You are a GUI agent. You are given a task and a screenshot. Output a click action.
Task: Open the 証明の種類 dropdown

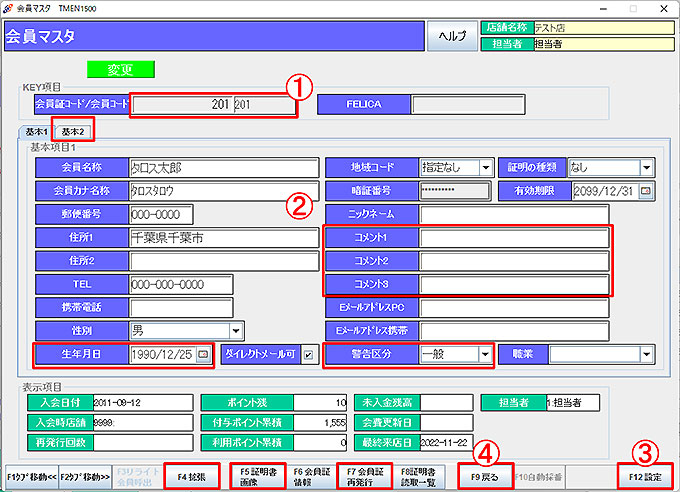coord(646,167)
